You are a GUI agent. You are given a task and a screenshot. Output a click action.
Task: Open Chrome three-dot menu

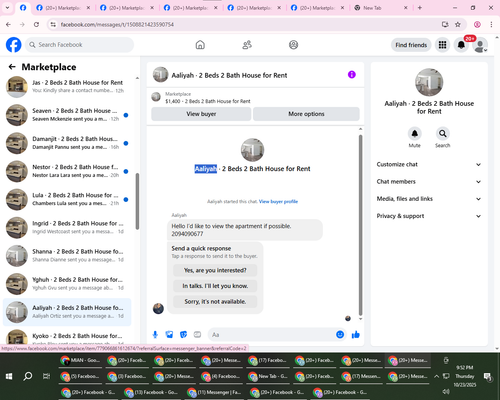click(x=491, y=24)
